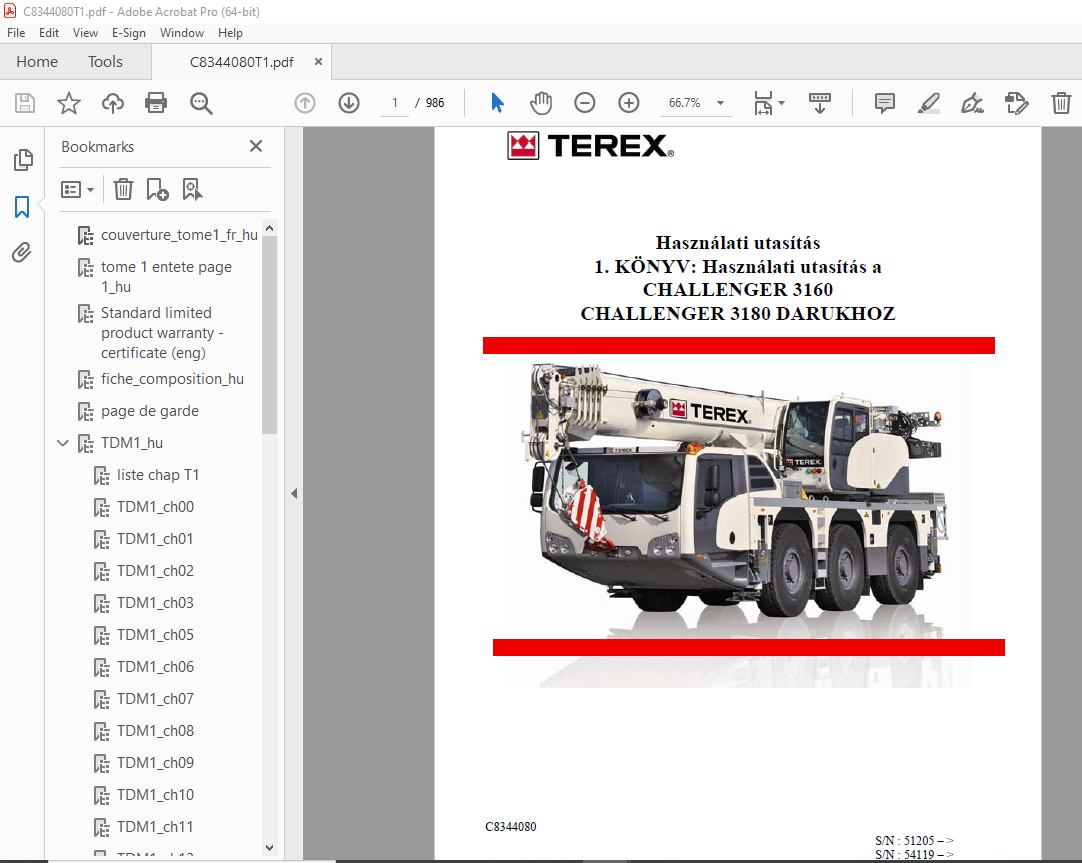Open the Window menu
1082x863 pixels.
click(182, 32)
